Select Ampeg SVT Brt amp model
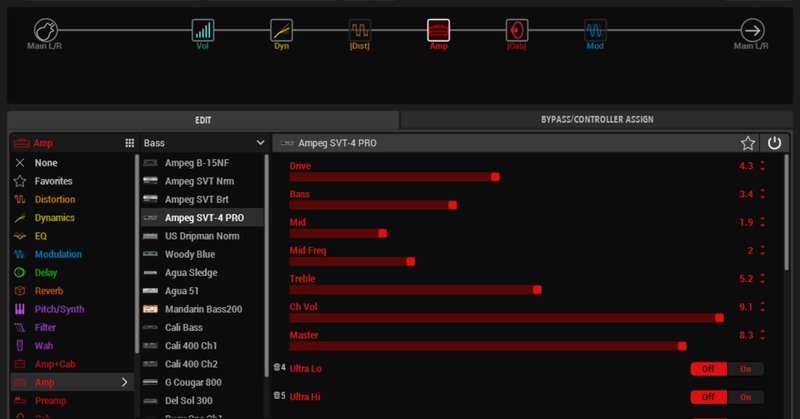The image size is (800, 419). point(203,200)
